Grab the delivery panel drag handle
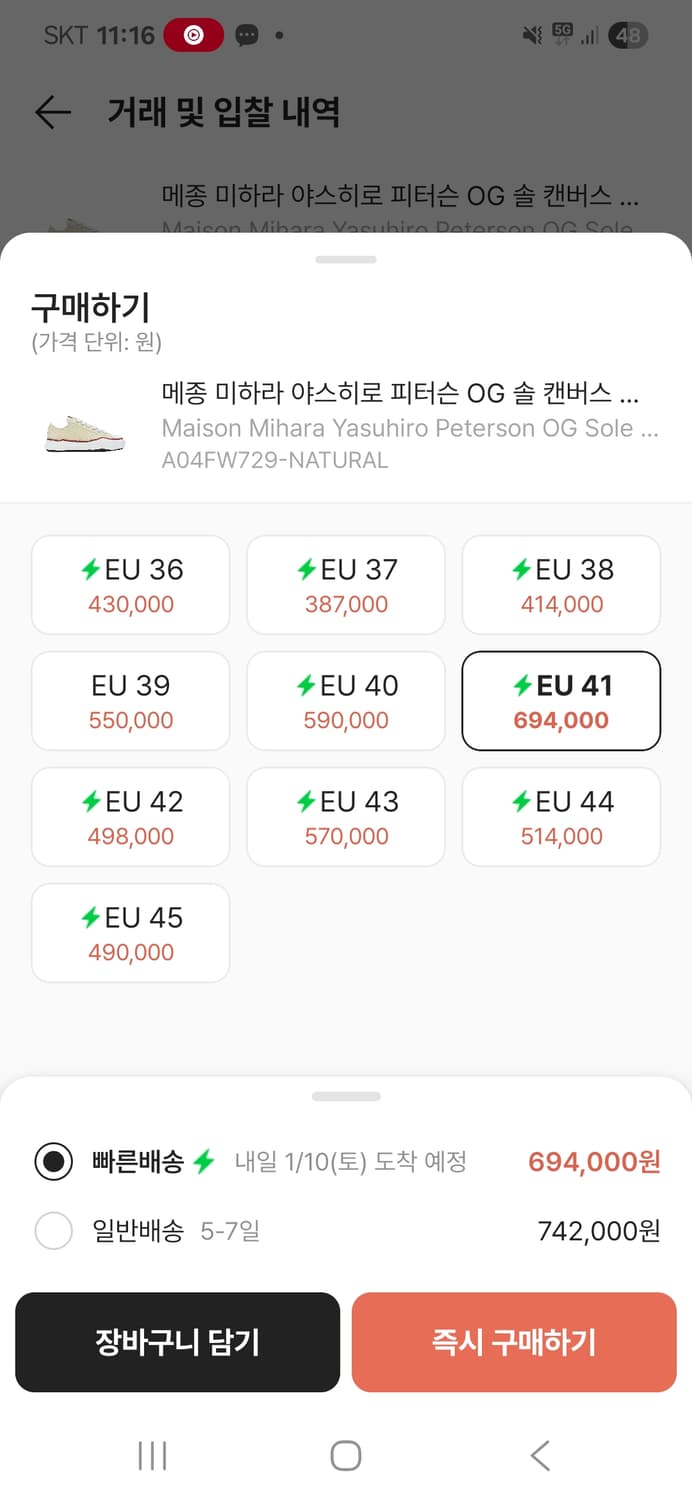Viewport: 692px width, 1500px height. tap(346, 1097)
